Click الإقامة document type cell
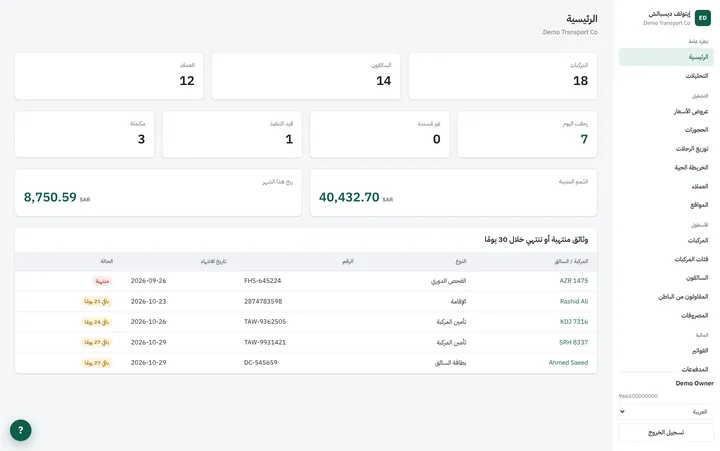Viewport: 720px width, 451px height. (x=458, y=301)
